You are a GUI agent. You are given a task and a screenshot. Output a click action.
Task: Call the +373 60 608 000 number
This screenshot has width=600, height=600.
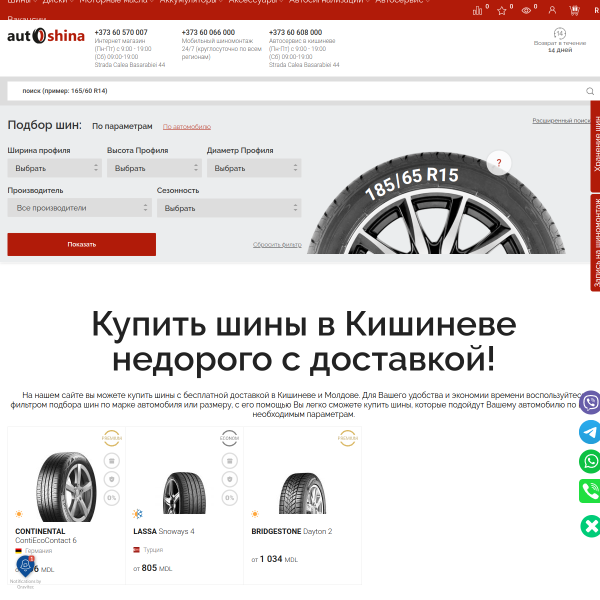295,33
